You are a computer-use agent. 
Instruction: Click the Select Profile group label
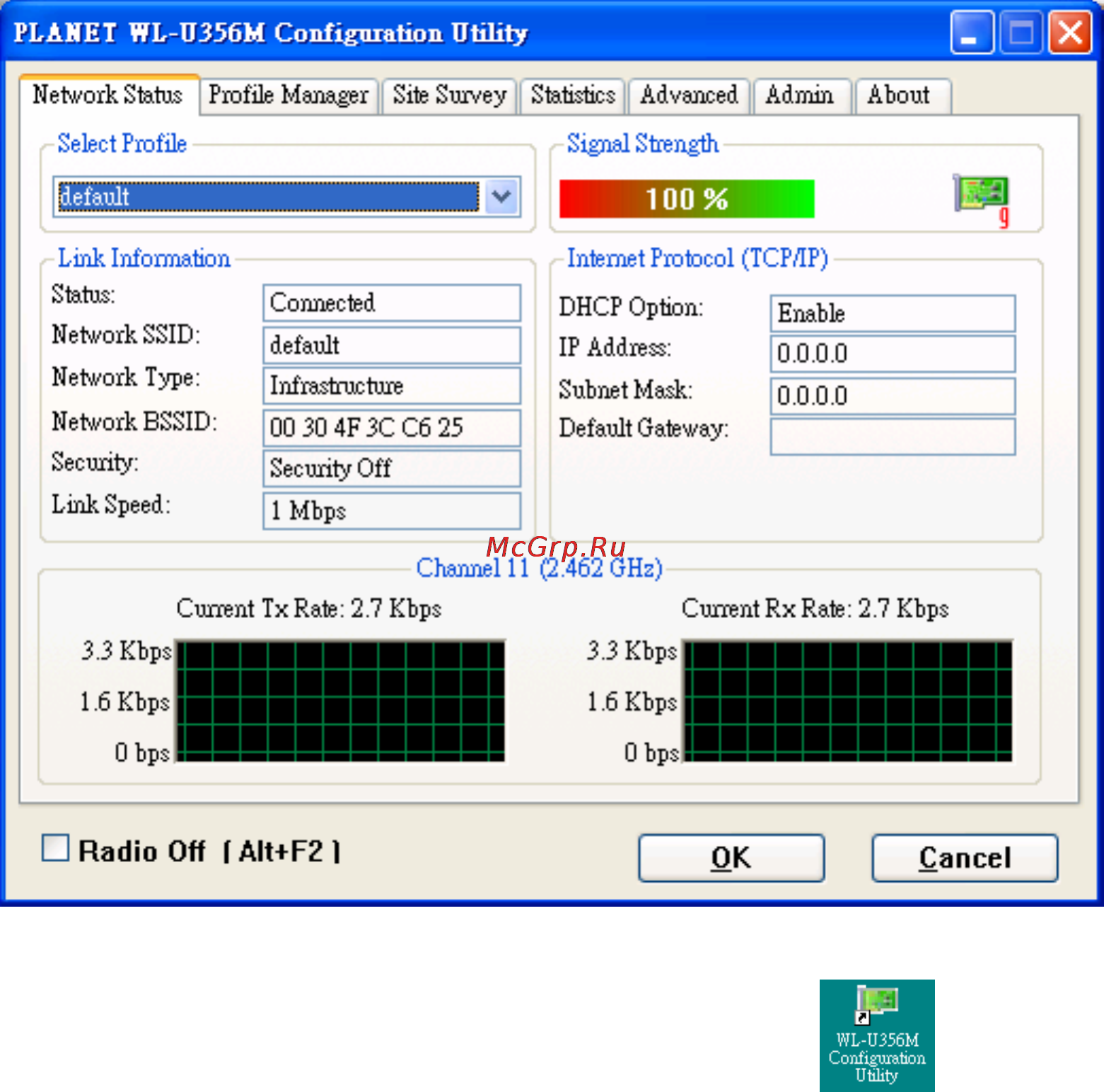[x=122, y=144]
